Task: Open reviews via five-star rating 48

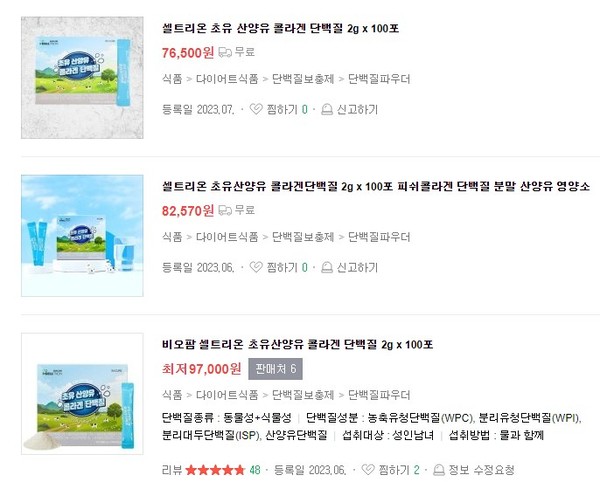Action: click(x=223, y=469)
